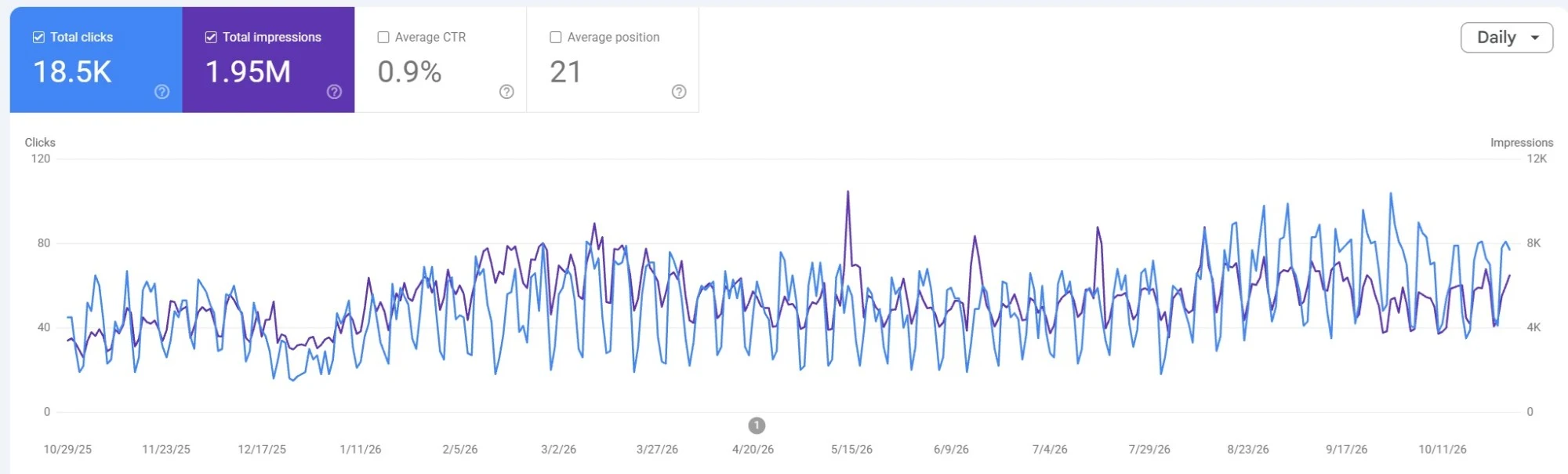Click the 6/9/26 date axis label
Screen dimensions: 1568x474
coord(952,450)
